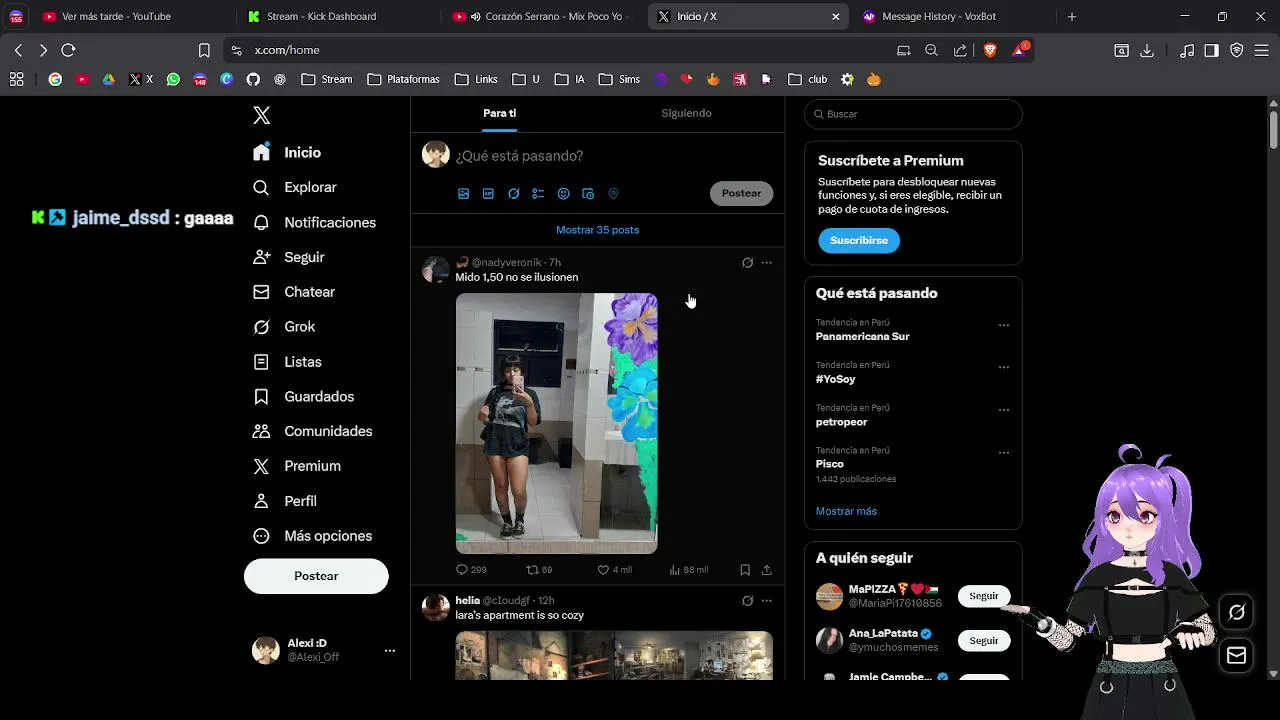Click the Buscar search field
Image resolution: width=1280 pixels, height=720 pixels.
(913, 114)
